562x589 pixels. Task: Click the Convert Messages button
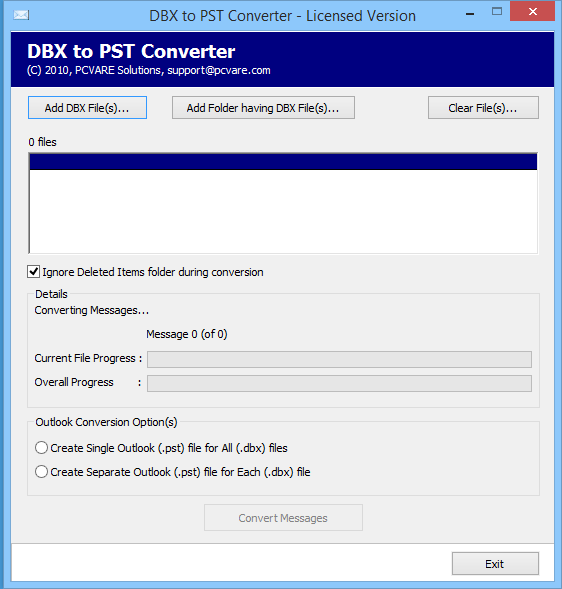(283, 518)
